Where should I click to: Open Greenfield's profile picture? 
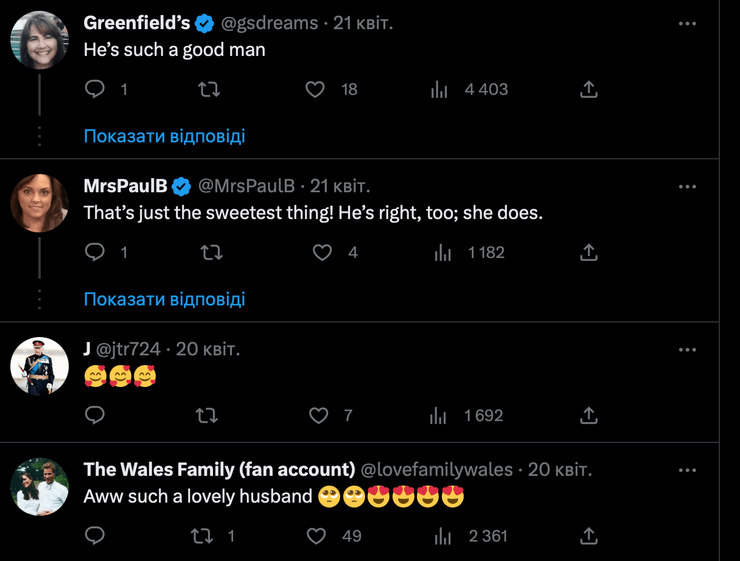point(39,41)
